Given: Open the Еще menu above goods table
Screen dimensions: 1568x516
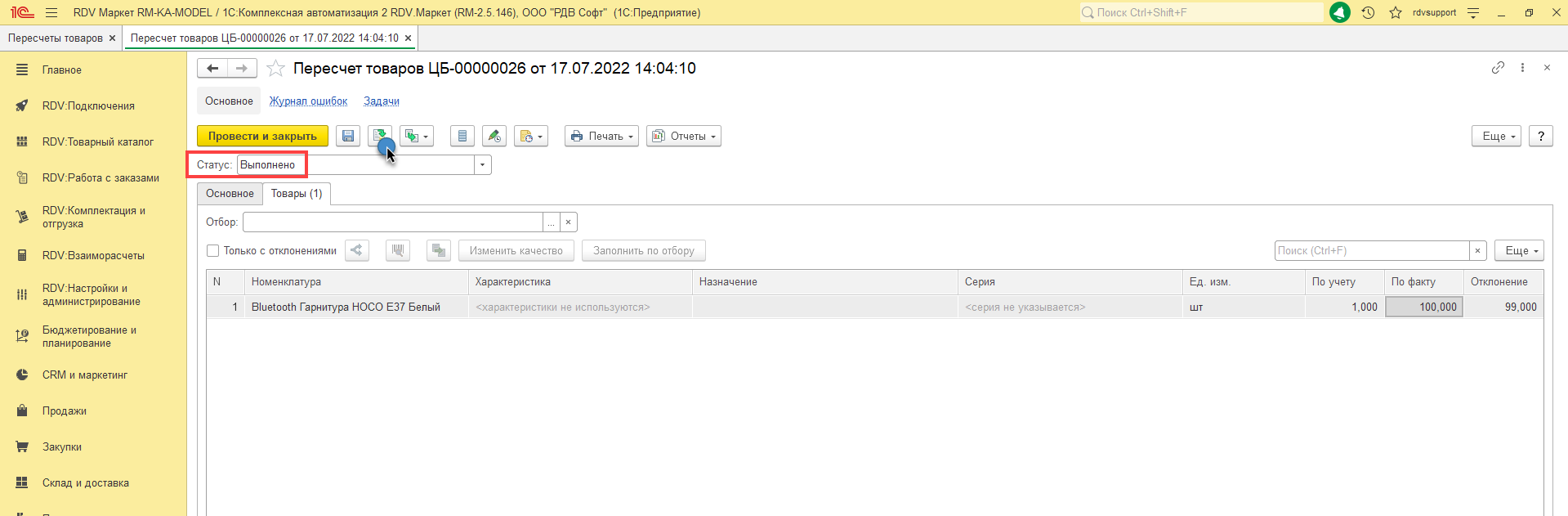Looking at the screenshot, I should coord(1519,251).
